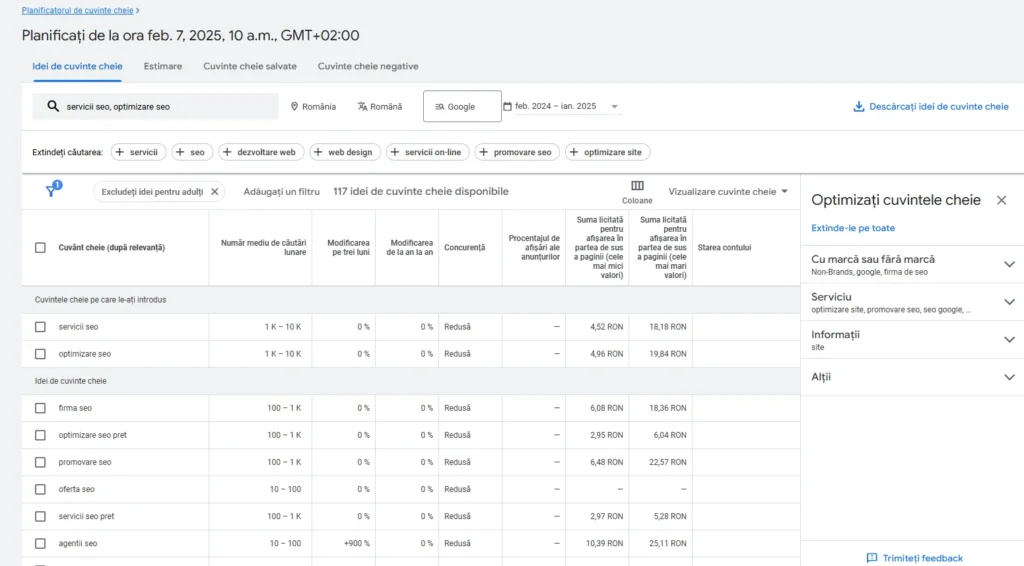Click the 'agentii seo' keyword text

click(x=78, y=543)
